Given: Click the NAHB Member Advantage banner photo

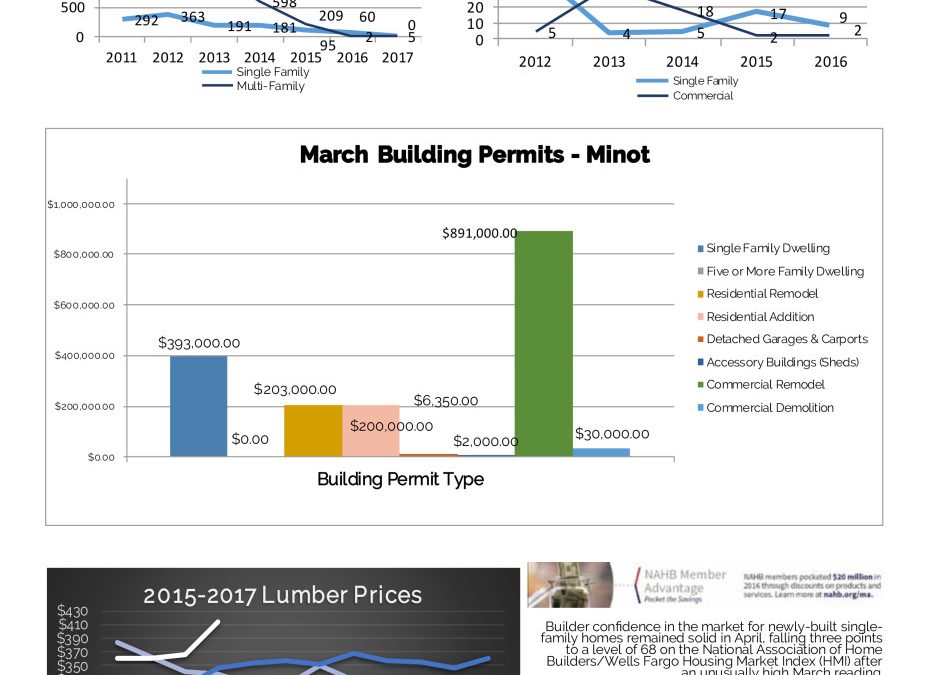Looking at the screenshot, I should [x=570, y=585].
